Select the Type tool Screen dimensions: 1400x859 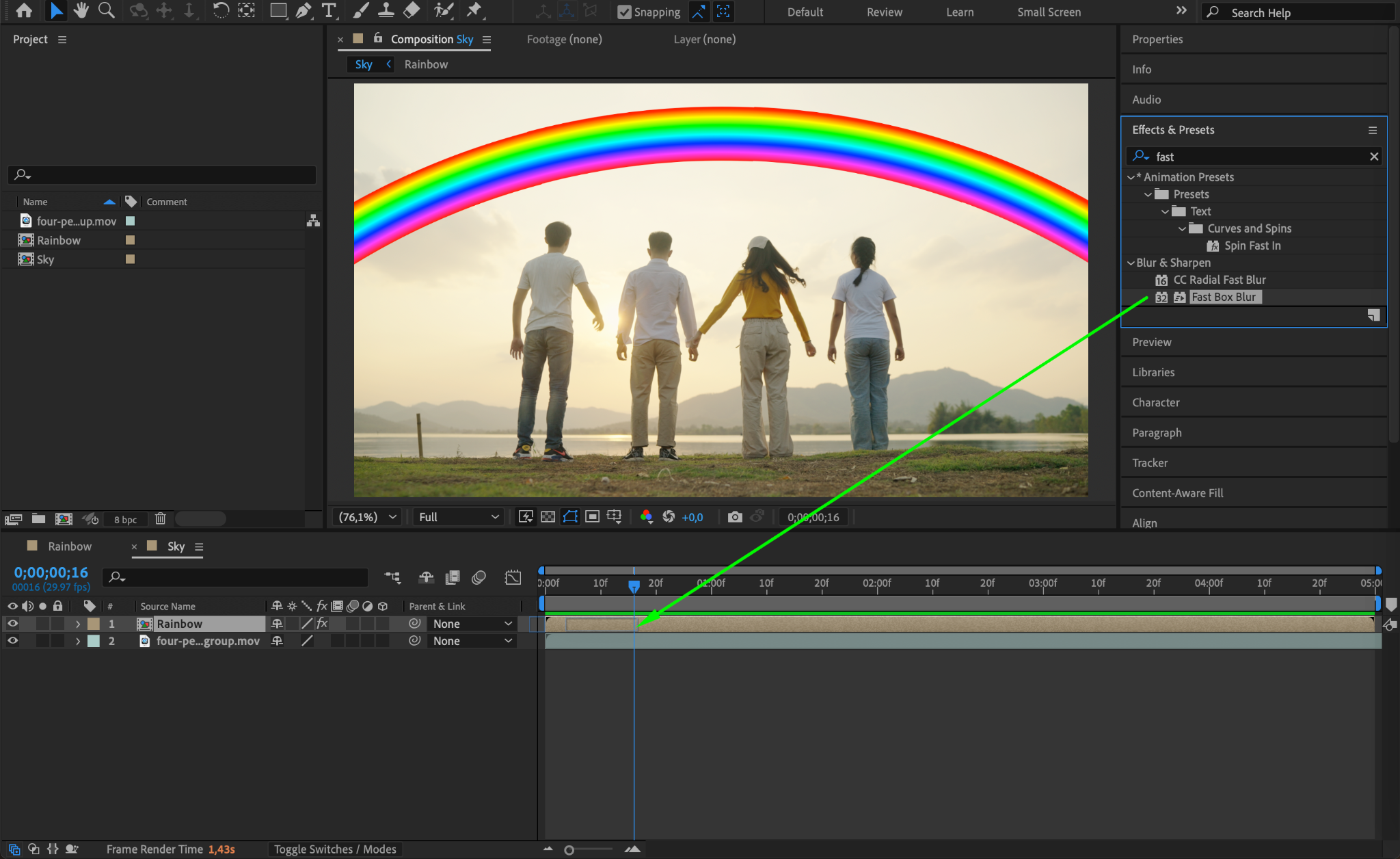(329, 10)
